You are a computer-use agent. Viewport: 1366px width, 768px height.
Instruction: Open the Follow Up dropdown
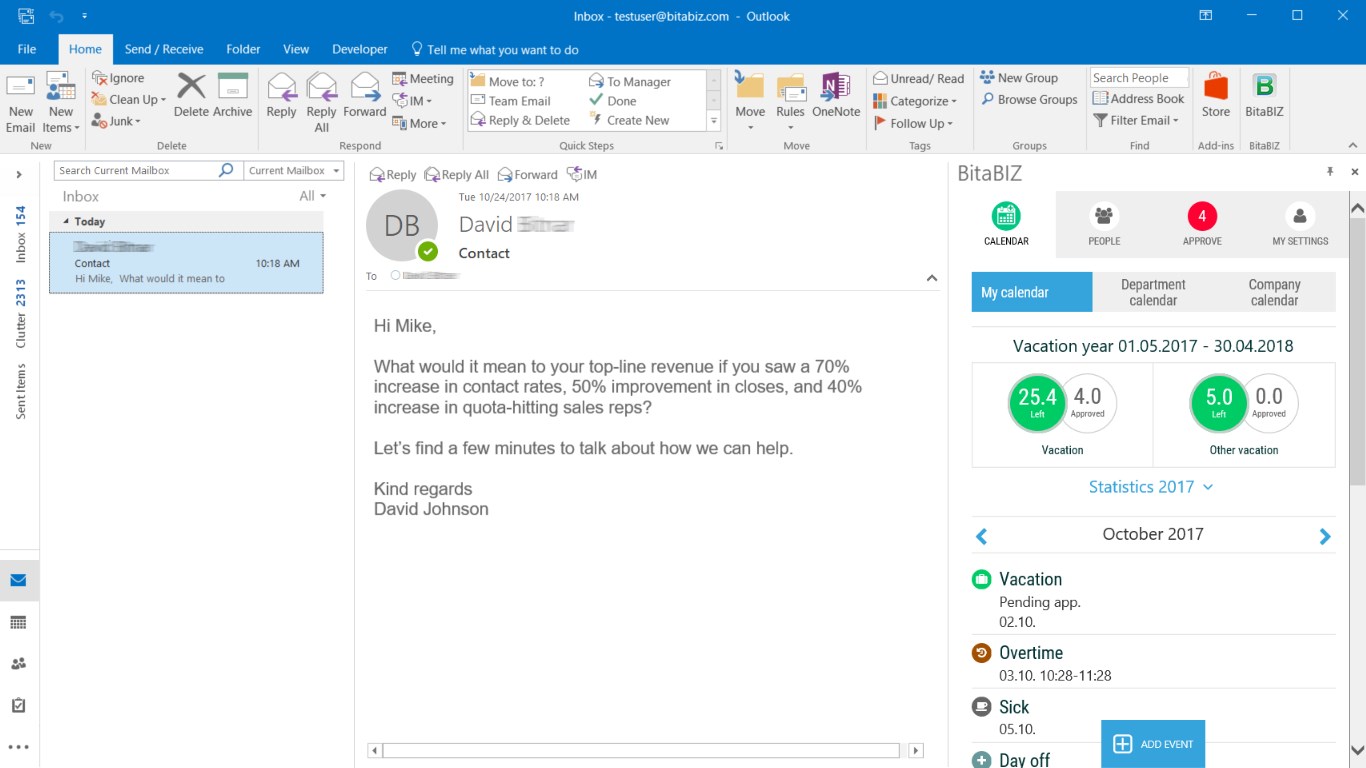913,123
